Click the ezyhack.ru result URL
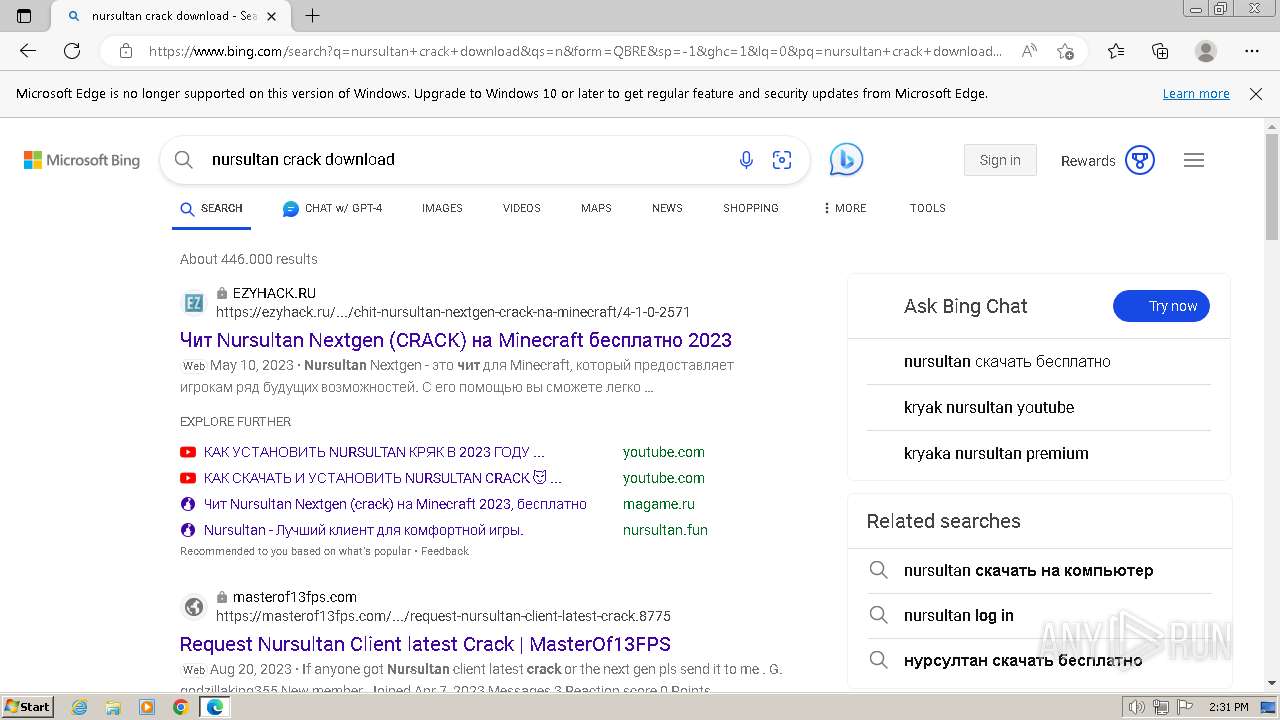 453,312
